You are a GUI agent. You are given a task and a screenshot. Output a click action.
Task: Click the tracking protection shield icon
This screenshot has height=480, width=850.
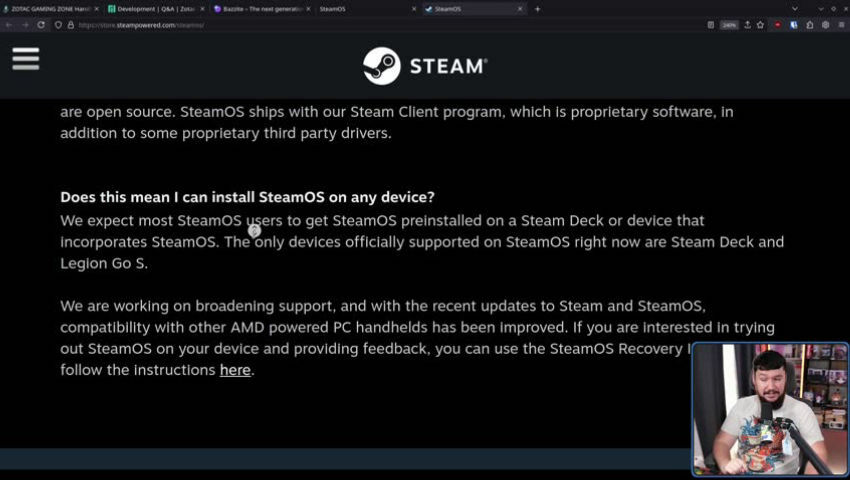(x=58, y=25)
